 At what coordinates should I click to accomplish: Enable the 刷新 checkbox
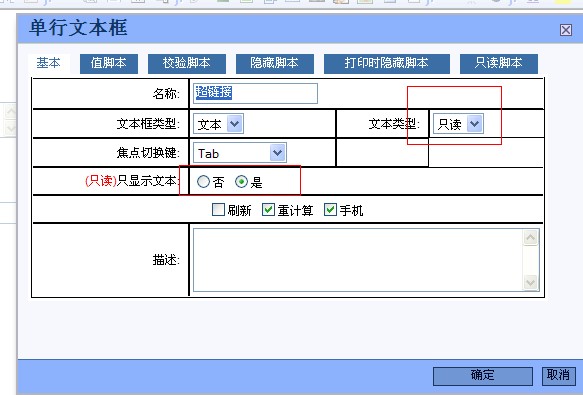[x=218, y=210]
